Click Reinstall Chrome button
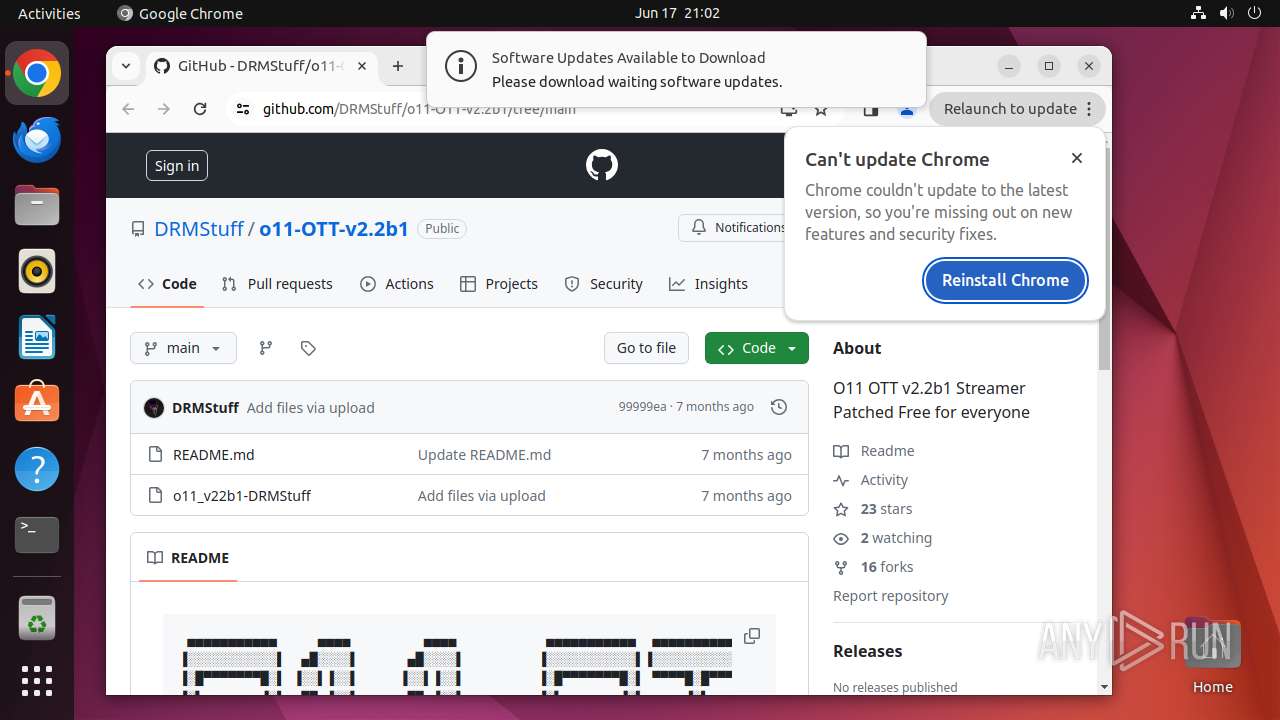 pyautogui.click(x=1006, y=280)
